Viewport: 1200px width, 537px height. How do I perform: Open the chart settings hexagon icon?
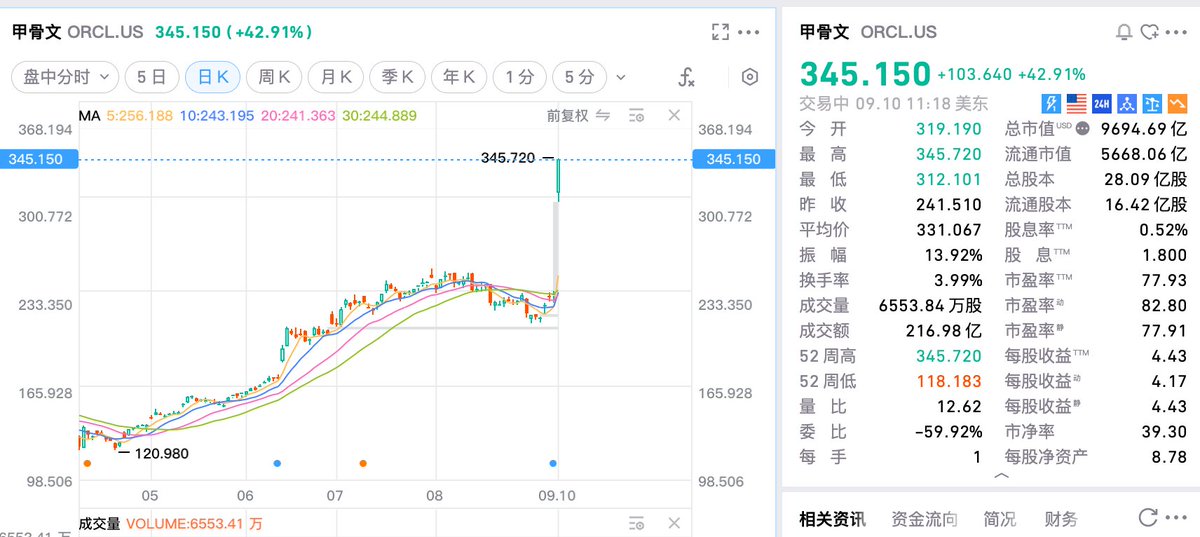[x=750, y=77]
